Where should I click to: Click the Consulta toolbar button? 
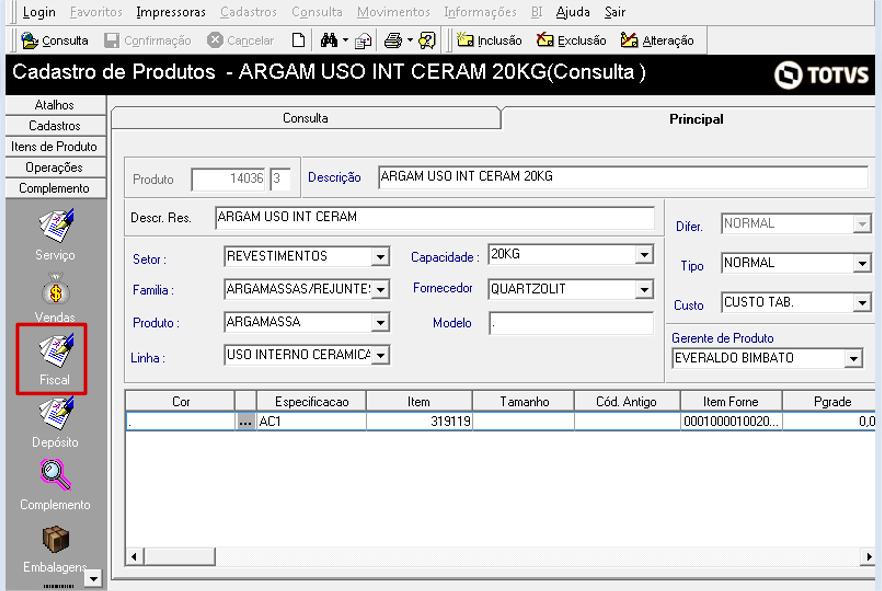tap(55, 40)
